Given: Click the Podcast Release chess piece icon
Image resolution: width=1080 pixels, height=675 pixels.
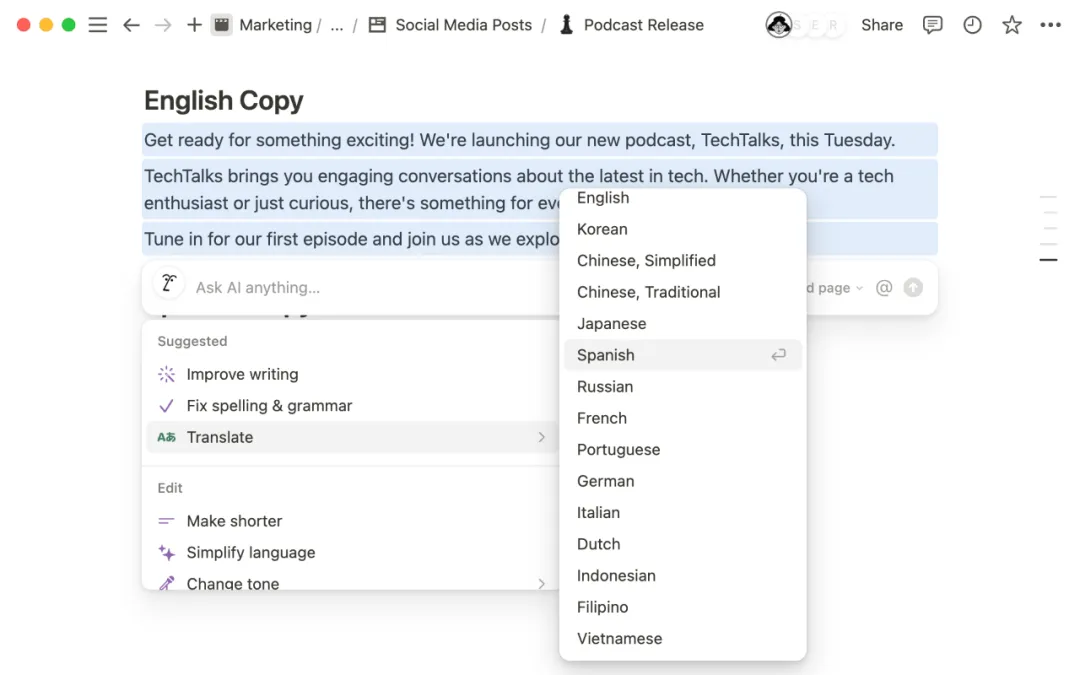Looking at the screenshot, I should pos(566,25).
